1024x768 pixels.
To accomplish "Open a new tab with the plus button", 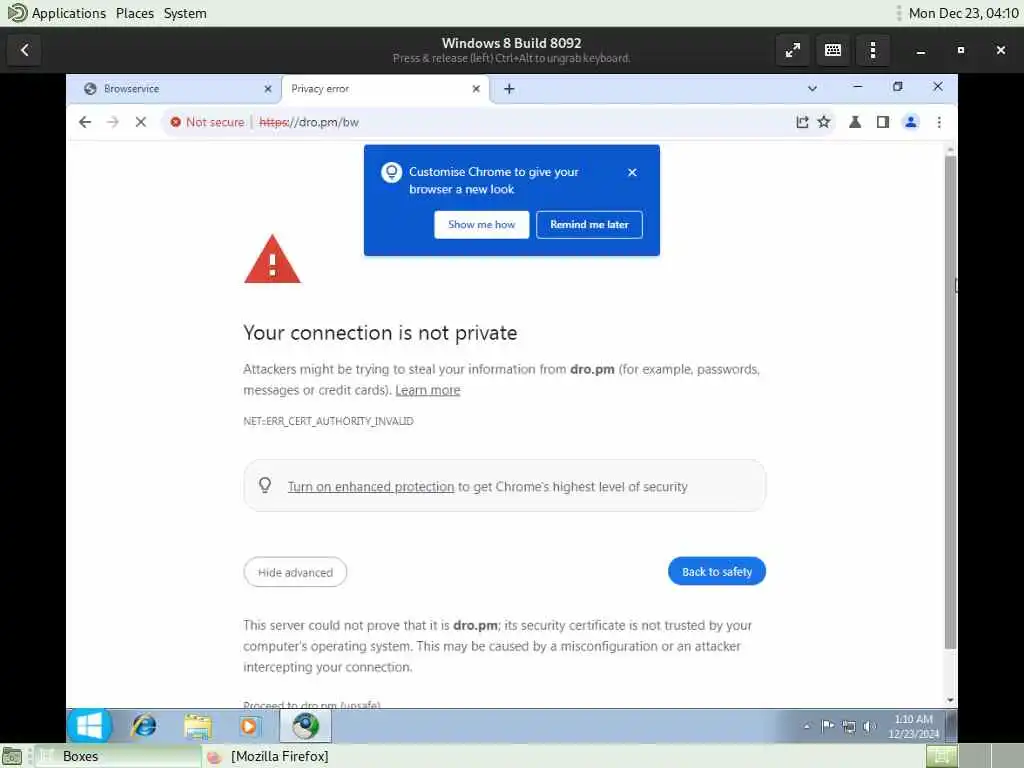I will [509, 89].
